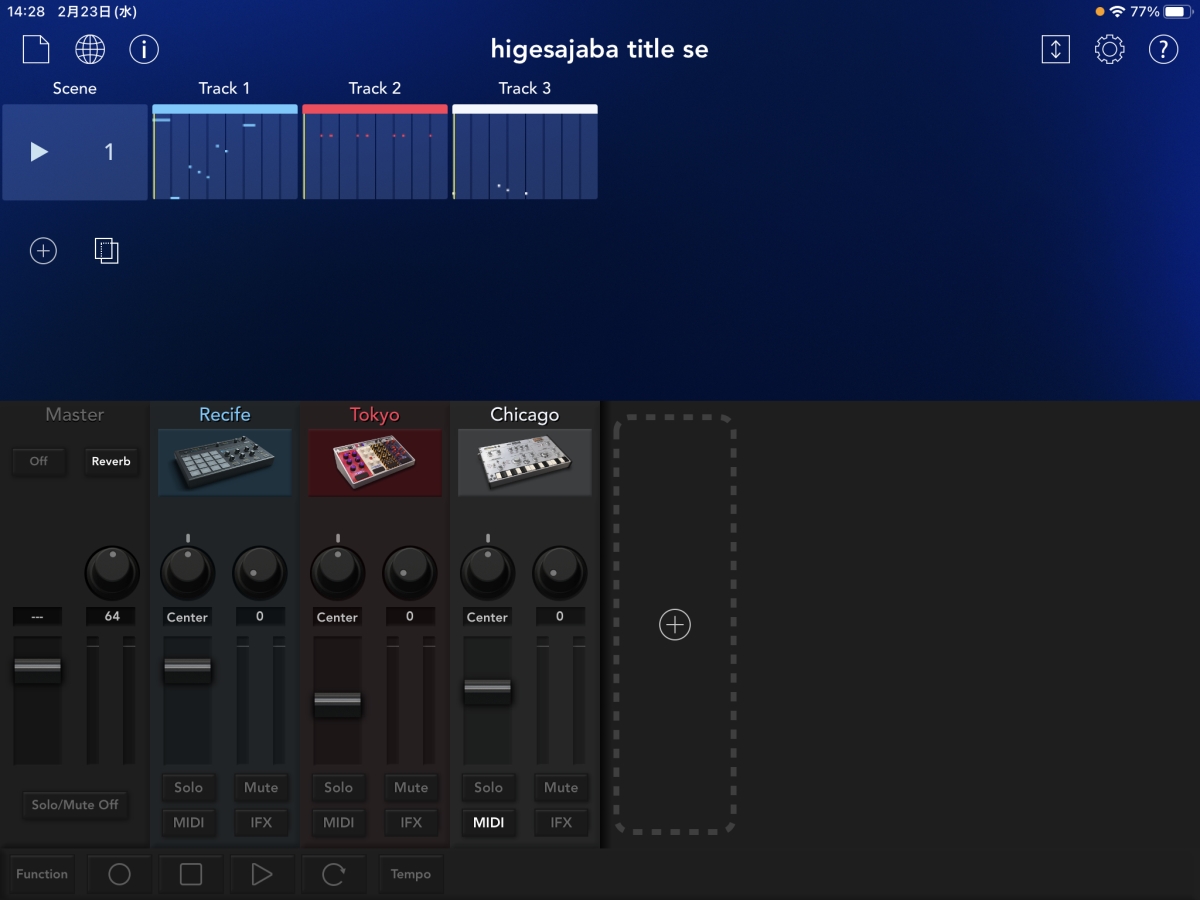Open the info circle icon
This screenshot has width=1200, height=900.
click(144, 49)
